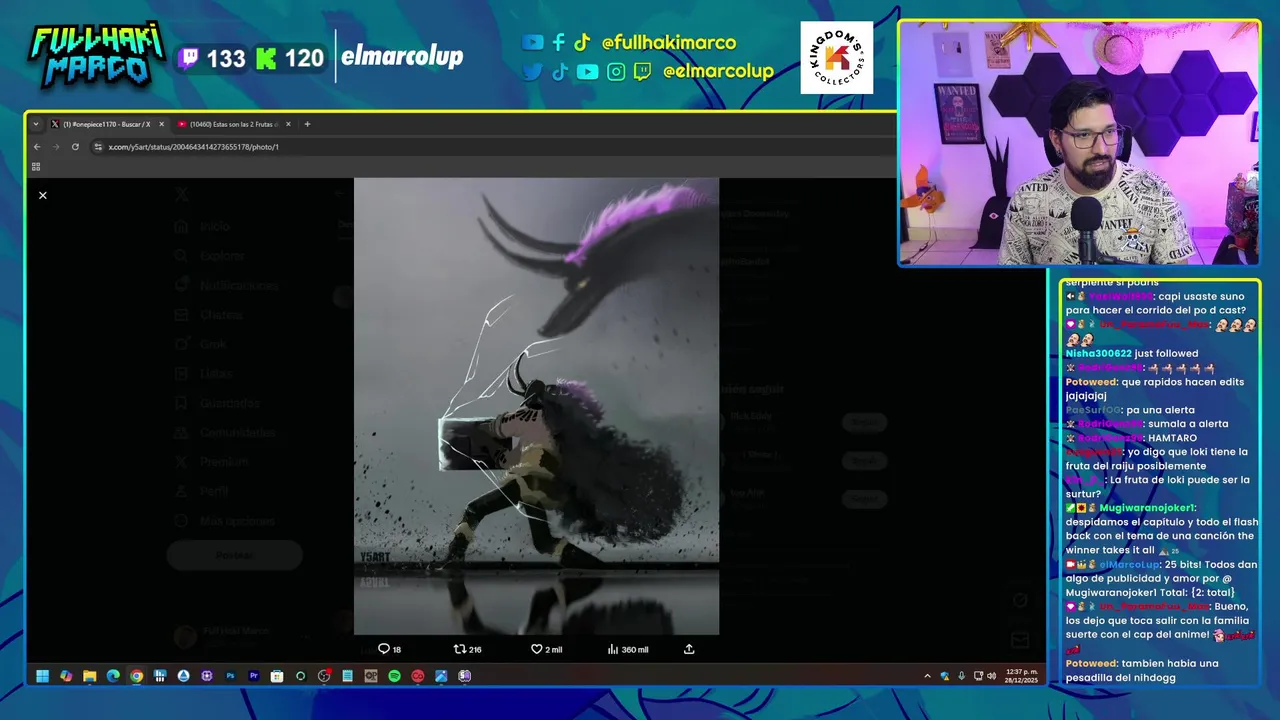Open a new browser tab with plus
This screenshot has height=720, width=1280.
pos(307,124)
